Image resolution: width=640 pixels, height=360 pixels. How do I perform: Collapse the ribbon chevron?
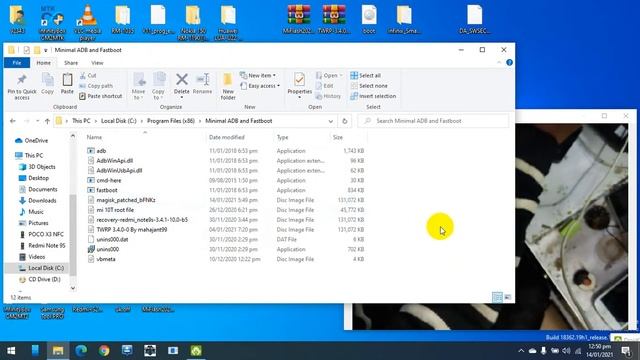[x=499, y=62]
